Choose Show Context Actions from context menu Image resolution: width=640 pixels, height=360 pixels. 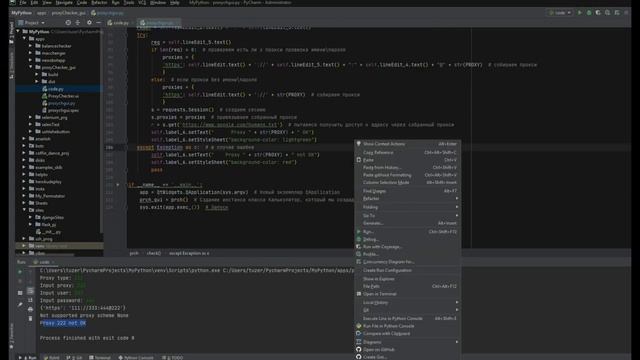[407, 144]
